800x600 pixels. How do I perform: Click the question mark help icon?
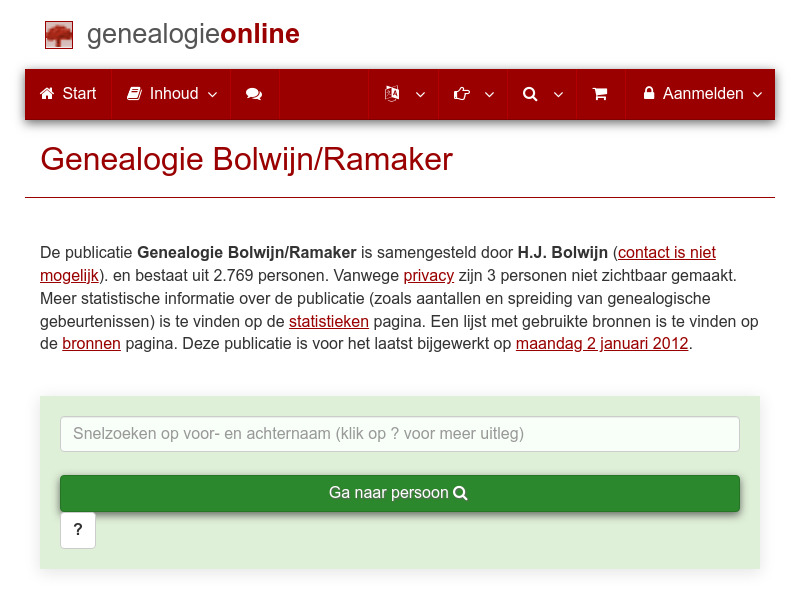78,530
